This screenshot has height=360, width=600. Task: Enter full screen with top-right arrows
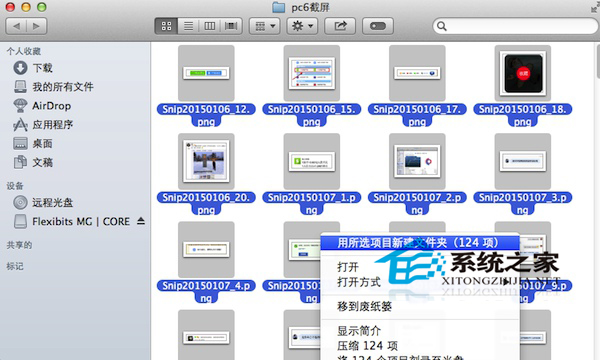(x=594, y=7)
